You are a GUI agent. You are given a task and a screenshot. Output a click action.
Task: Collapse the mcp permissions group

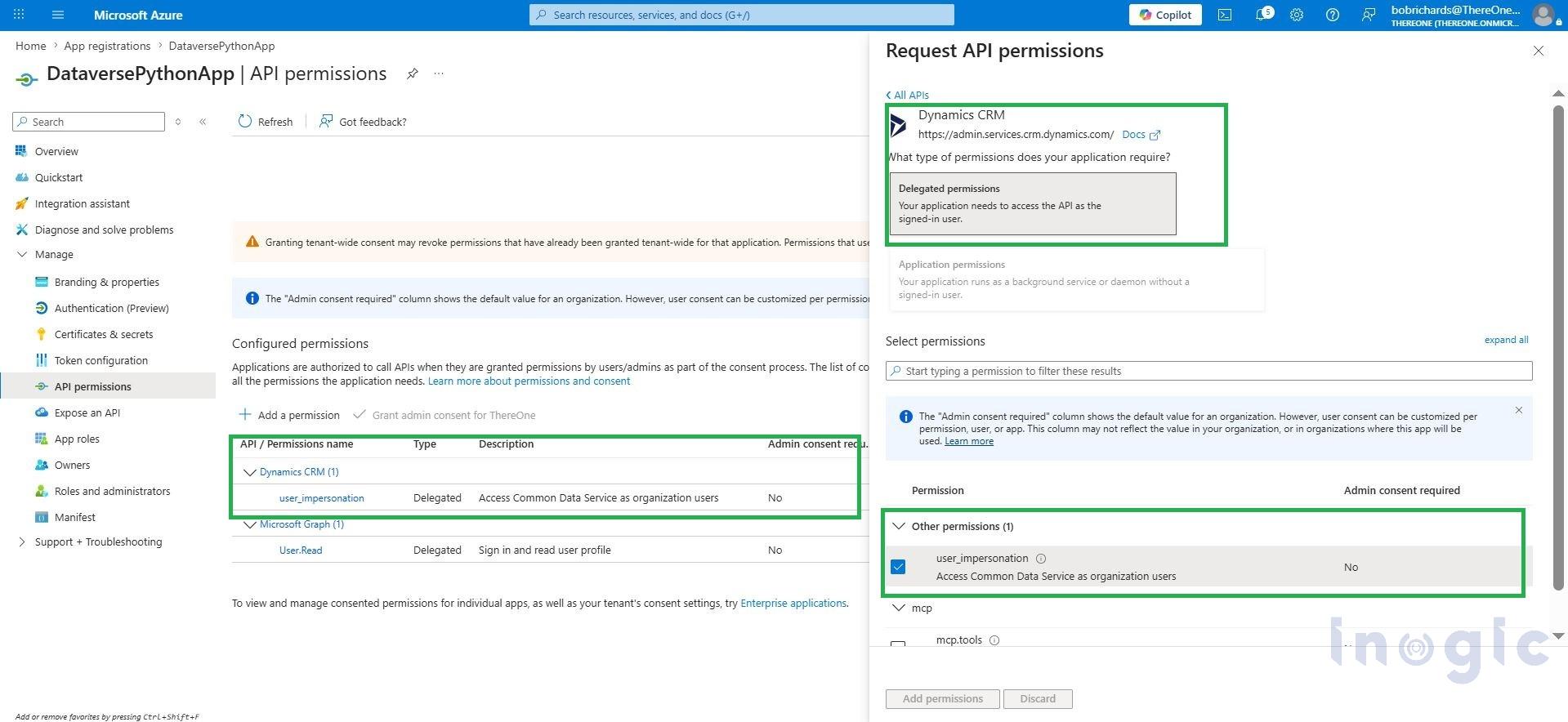899,608
